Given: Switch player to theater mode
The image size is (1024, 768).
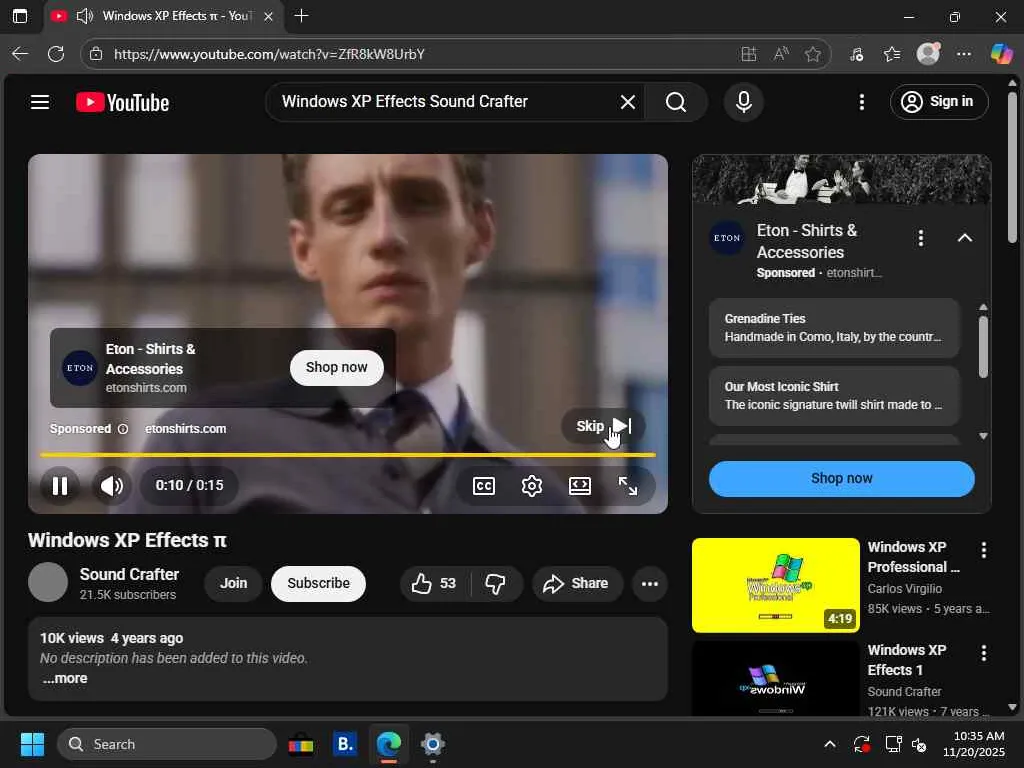Looking at the screenshot, I should coord(580,486).
